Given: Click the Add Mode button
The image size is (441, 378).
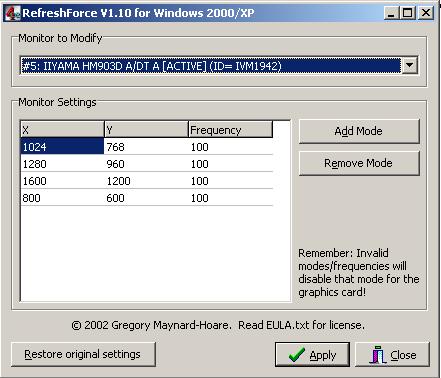Looking at the screenshot, I should (359, 131).
